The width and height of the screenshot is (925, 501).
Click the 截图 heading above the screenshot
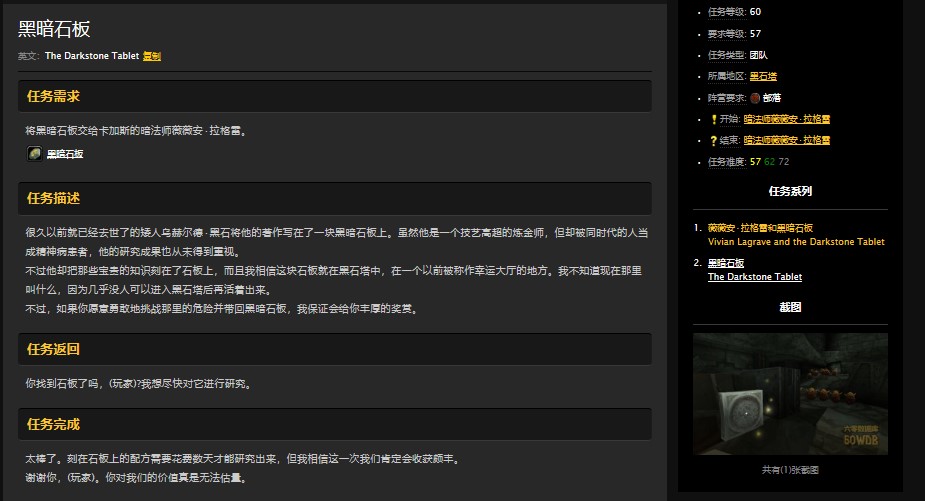[x=790, y=307]
